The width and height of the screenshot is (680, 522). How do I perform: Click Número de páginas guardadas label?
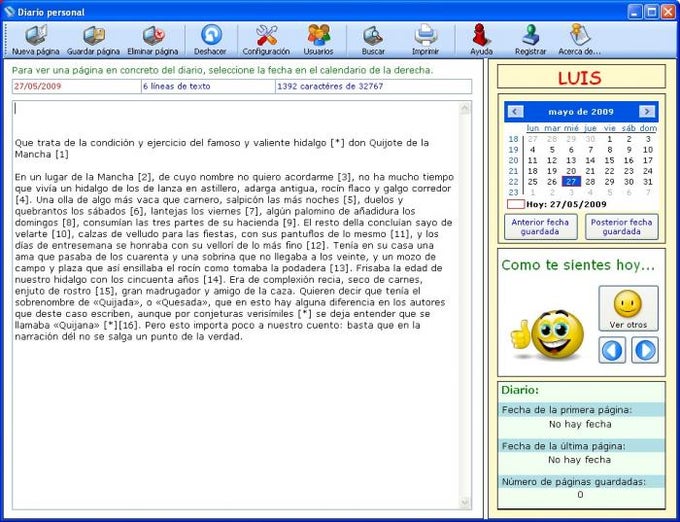pos(574,482)
